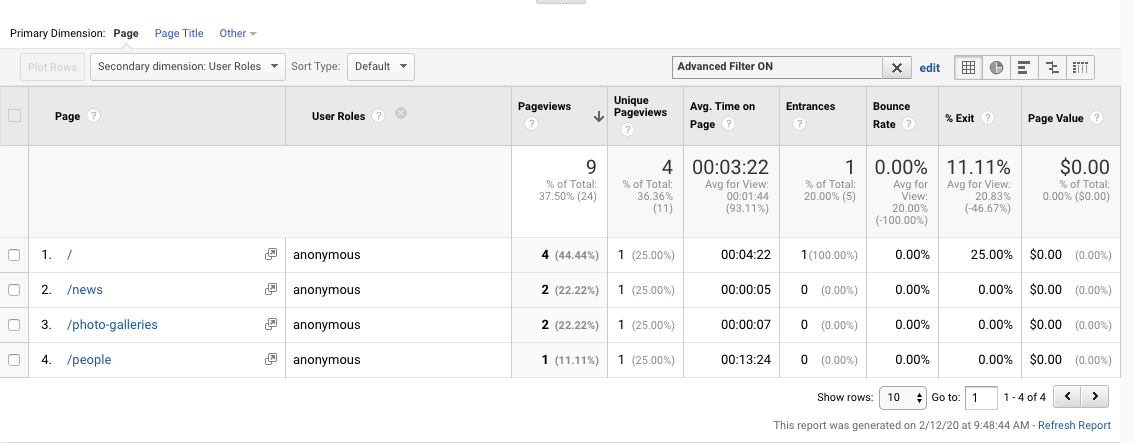This screenshot has width=1134, height=443.
Task: Toggle the select-all checkbox in table header
Action: point(14,116)
